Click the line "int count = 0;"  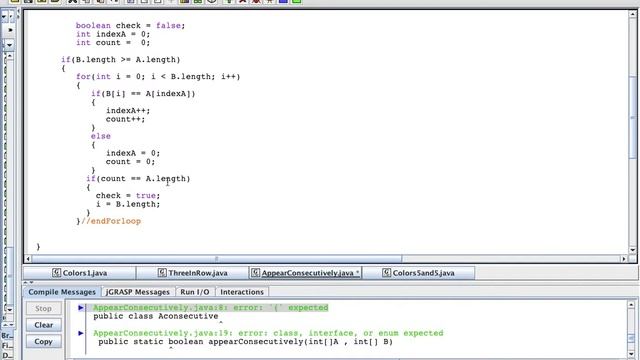(113, 43)
